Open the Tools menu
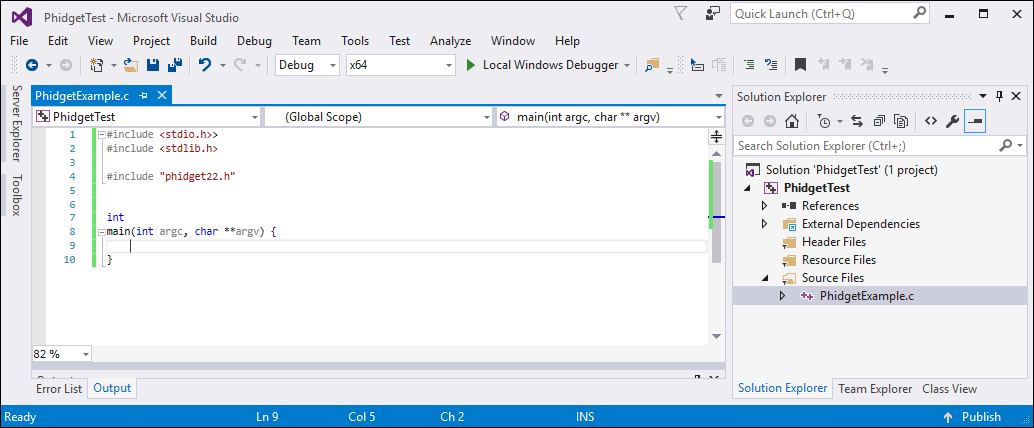Image resolution: width=1034 pixels, height=428 pixels. pyautogui.click(x=355, y=40)
